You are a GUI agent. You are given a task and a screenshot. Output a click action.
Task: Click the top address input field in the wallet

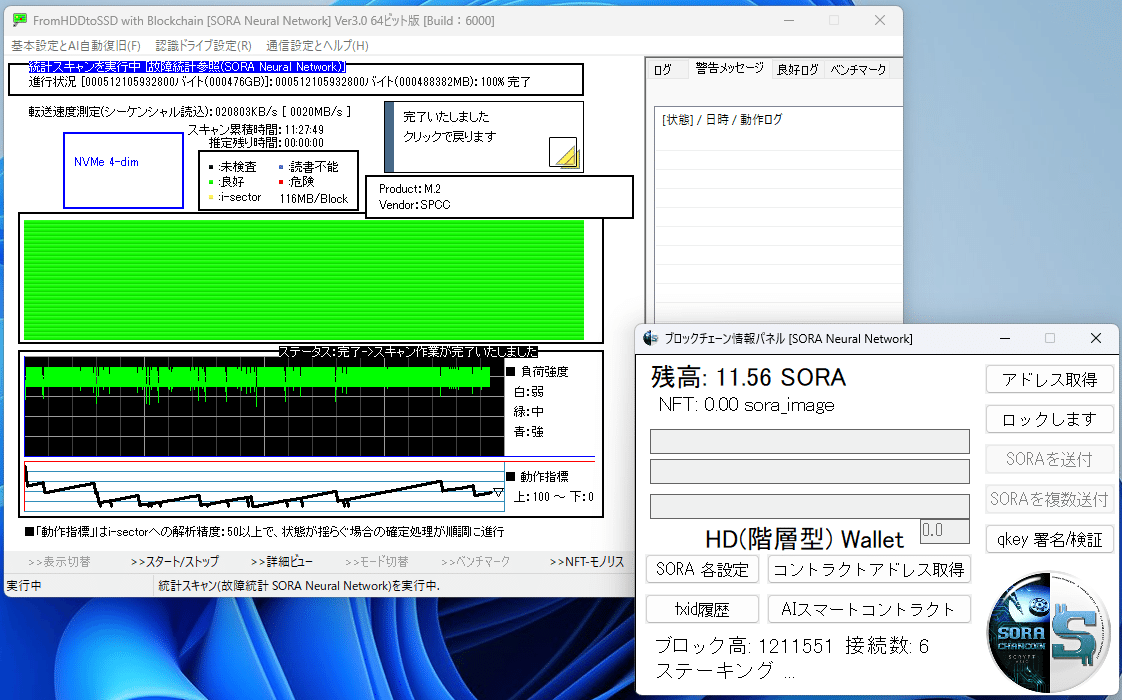(x=809, y=441)
